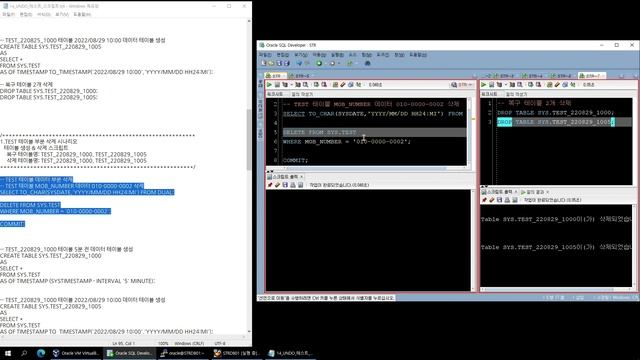
Task: Click Explain Plan icon in left worksheet
Action: click(x=285, y=84)
